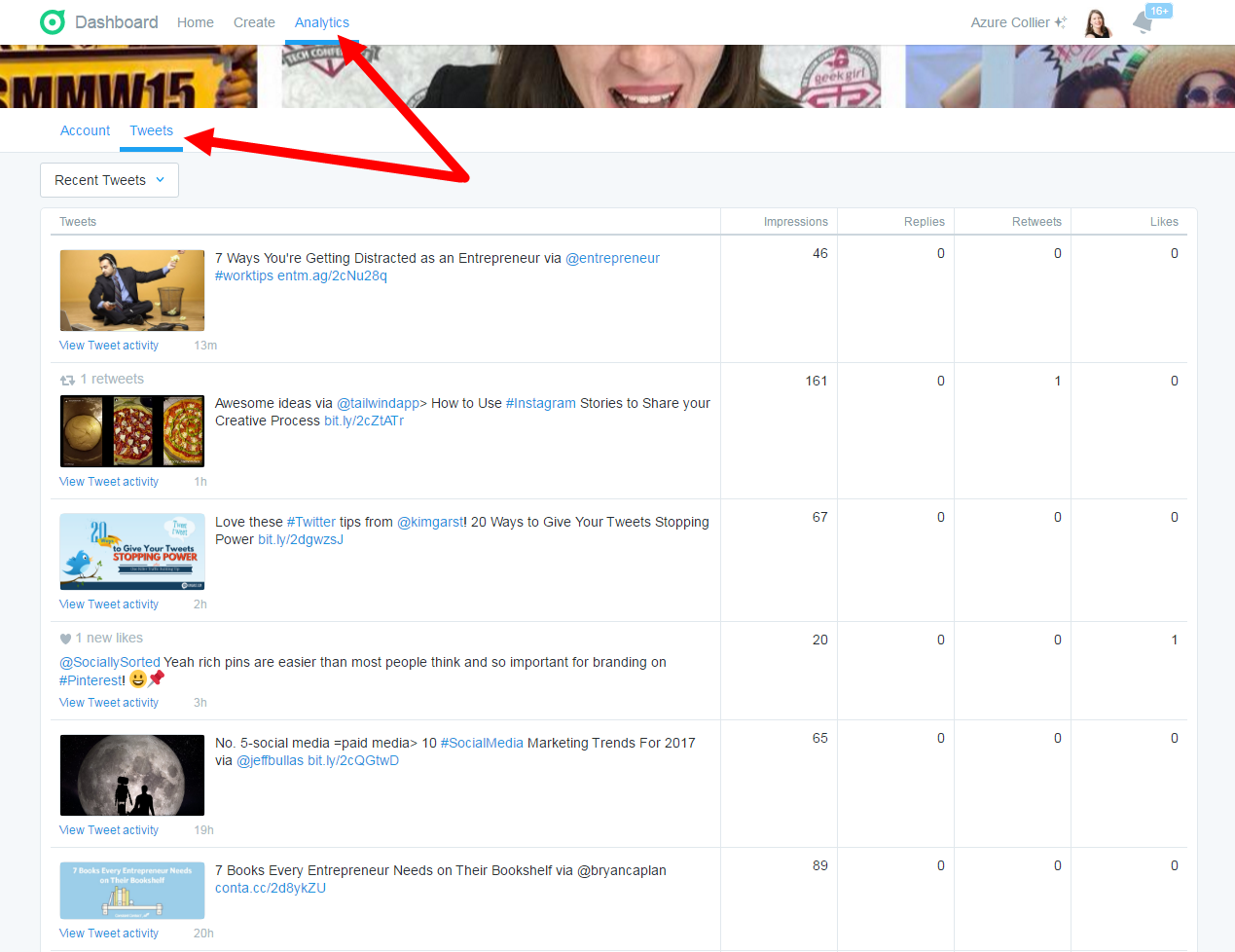This screenshot has width=1235, height=952.
Task: Click the Azure Collier profile avatar
Action: pos(1098,22)
